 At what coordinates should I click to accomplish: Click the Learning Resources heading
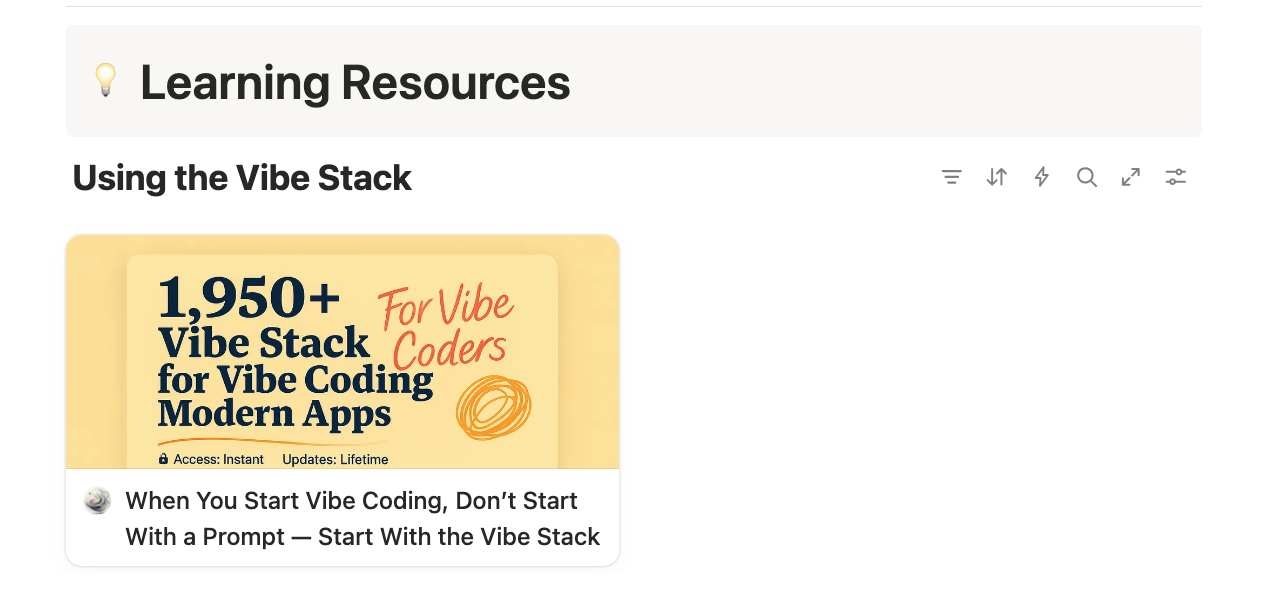[x=355, y=82]
